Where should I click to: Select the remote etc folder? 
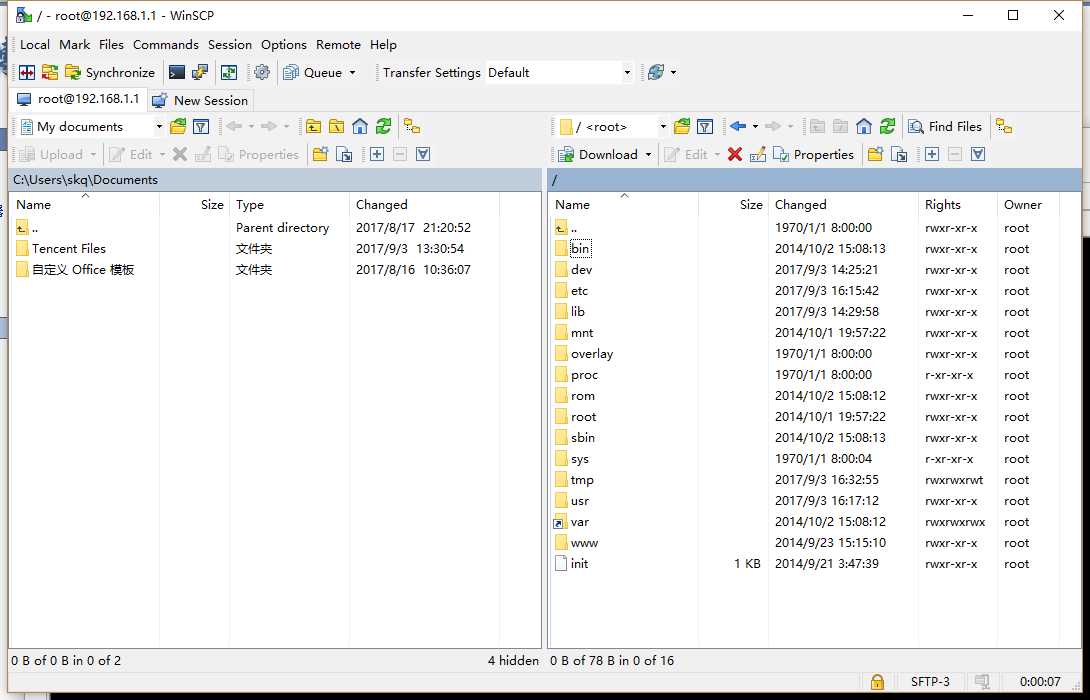coord(579,291)
